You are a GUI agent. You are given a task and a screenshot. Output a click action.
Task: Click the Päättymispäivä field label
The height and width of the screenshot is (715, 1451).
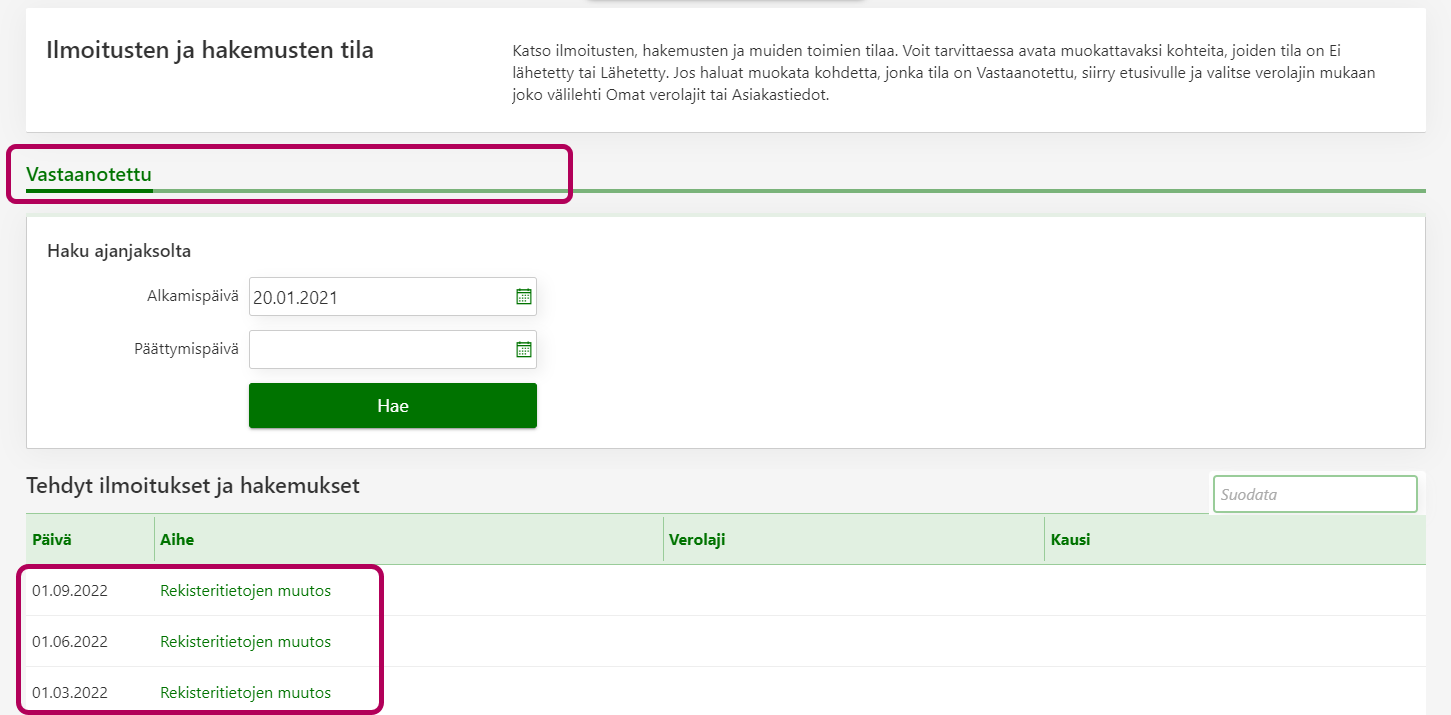coord(186,349)
